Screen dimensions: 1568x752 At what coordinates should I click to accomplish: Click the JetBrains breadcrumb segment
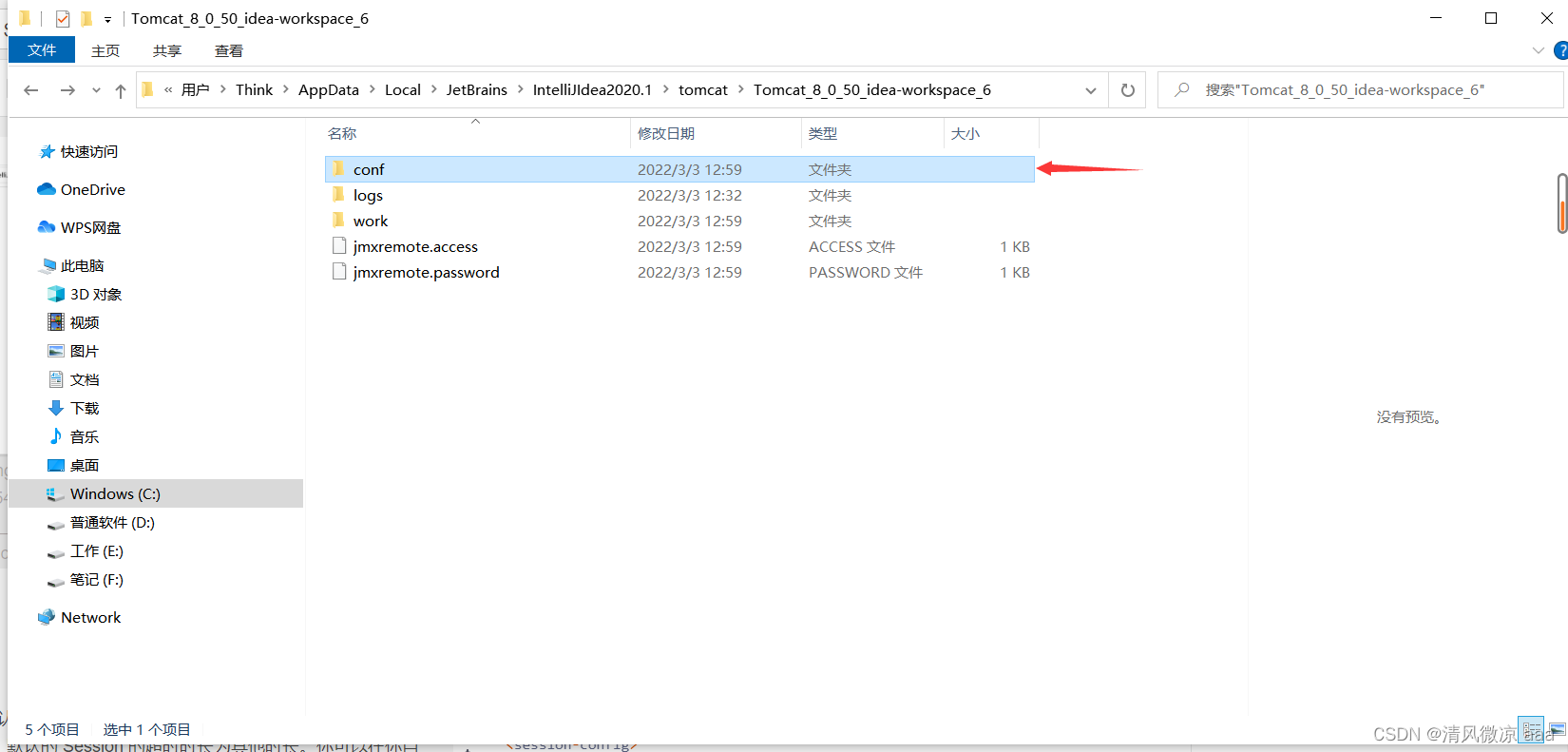476,89
